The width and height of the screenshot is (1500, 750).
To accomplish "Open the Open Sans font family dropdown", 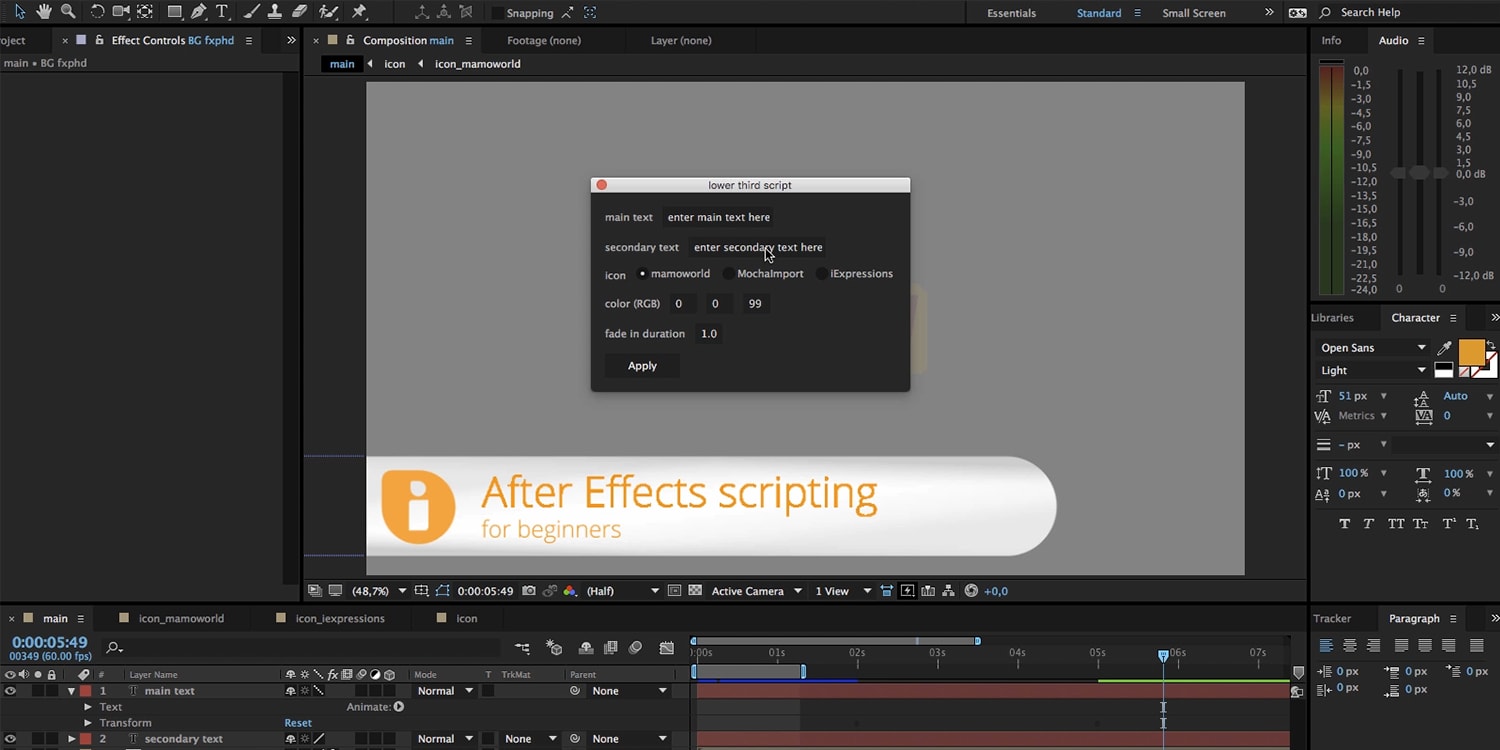I will [1372, 348].
